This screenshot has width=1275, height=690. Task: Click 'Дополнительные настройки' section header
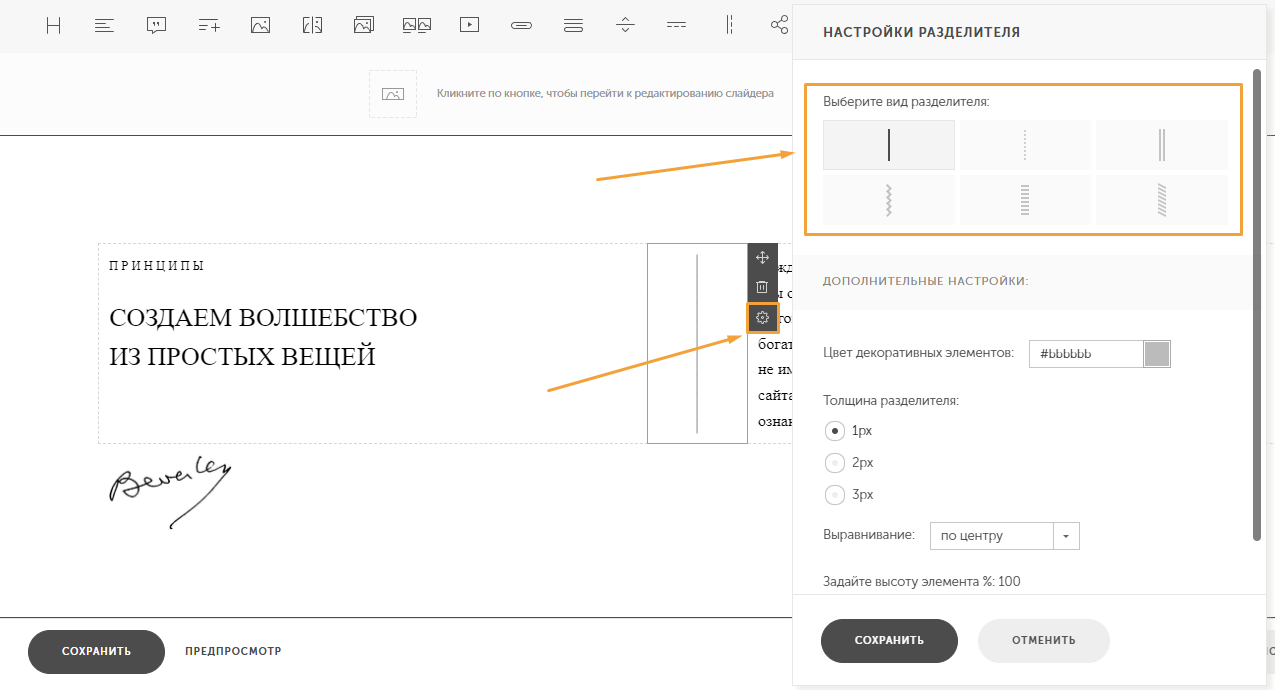click(x=925, y=282)
